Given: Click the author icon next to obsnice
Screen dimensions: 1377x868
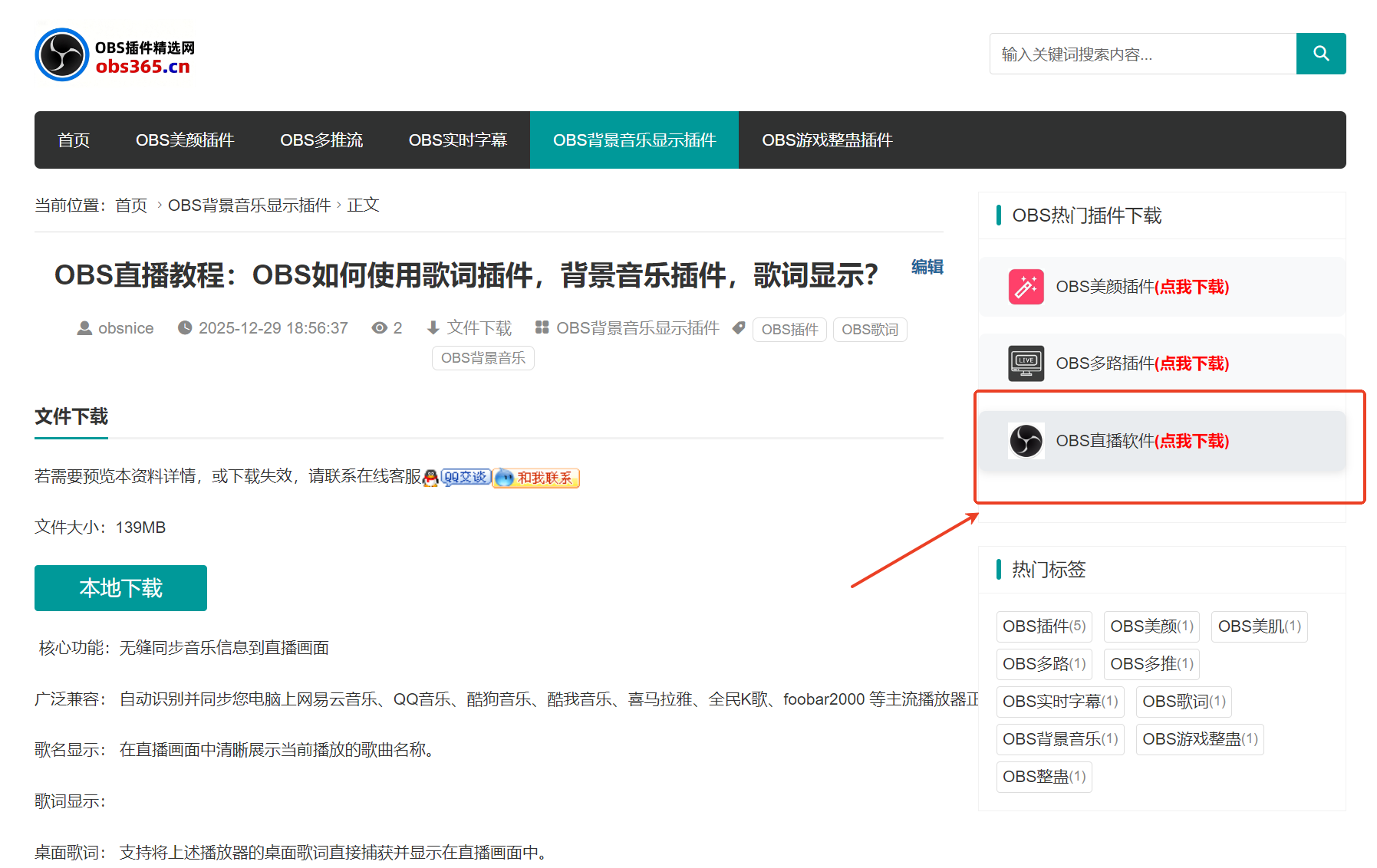Looking at the screenshot, I should click(x=84, y=327).
